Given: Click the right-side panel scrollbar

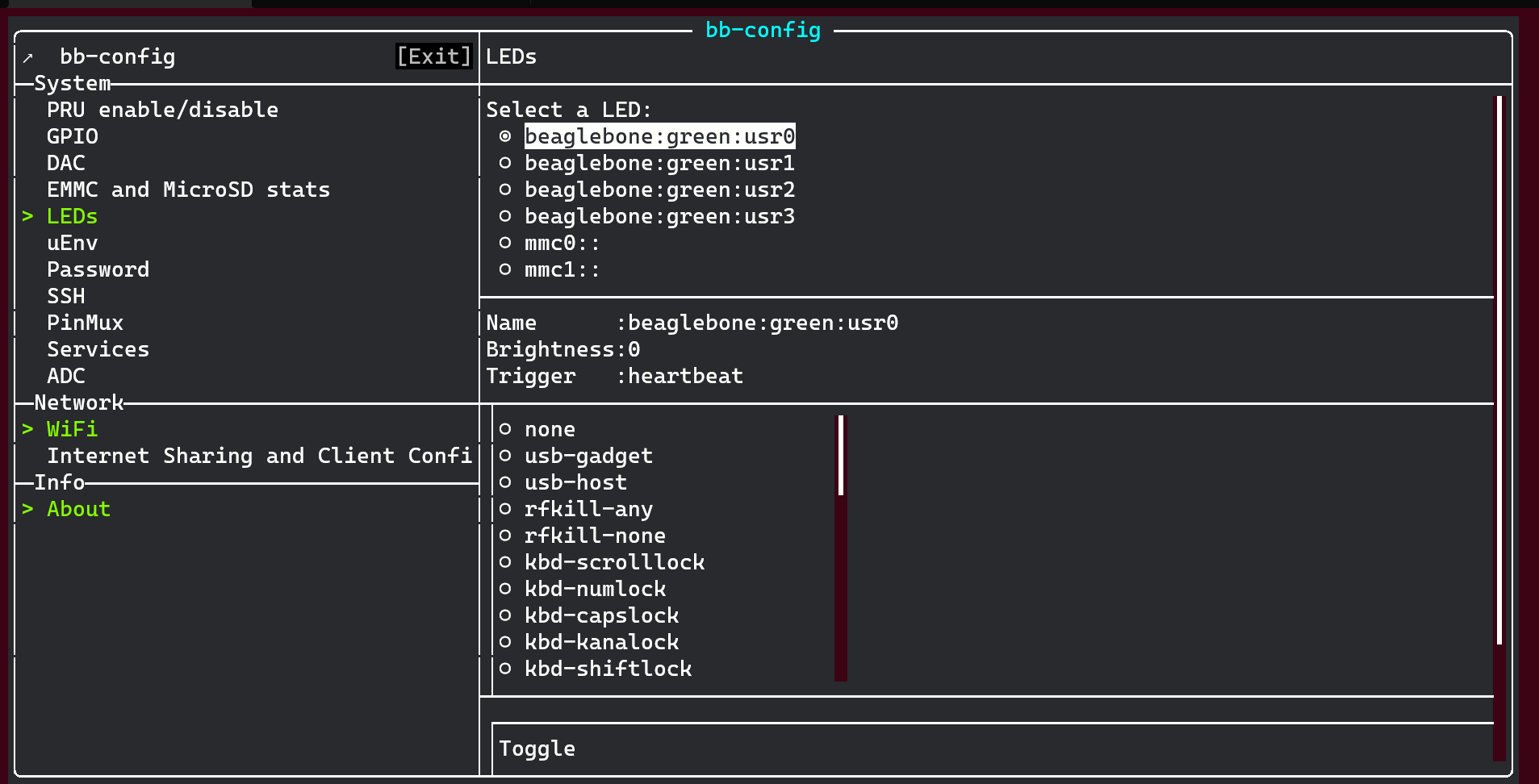Looking at the screenshot, I should 1499,371.
